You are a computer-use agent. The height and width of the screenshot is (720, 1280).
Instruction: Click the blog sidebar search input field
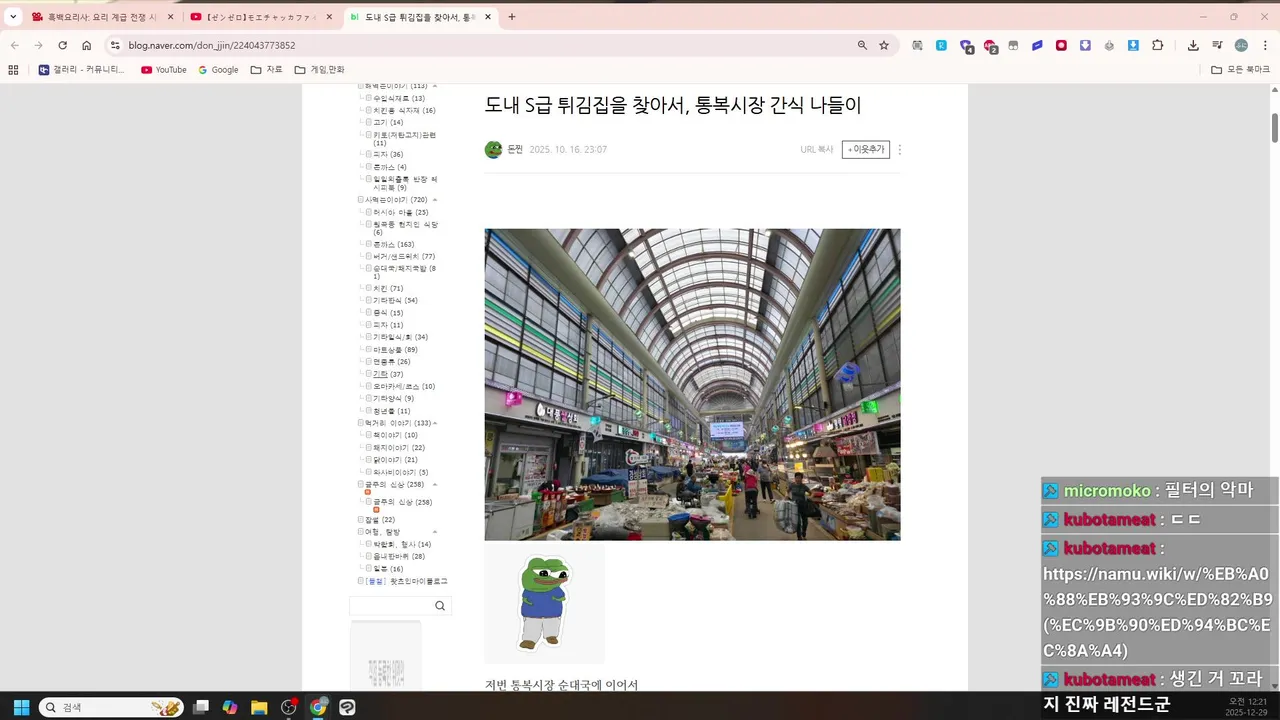coord(390,606)
